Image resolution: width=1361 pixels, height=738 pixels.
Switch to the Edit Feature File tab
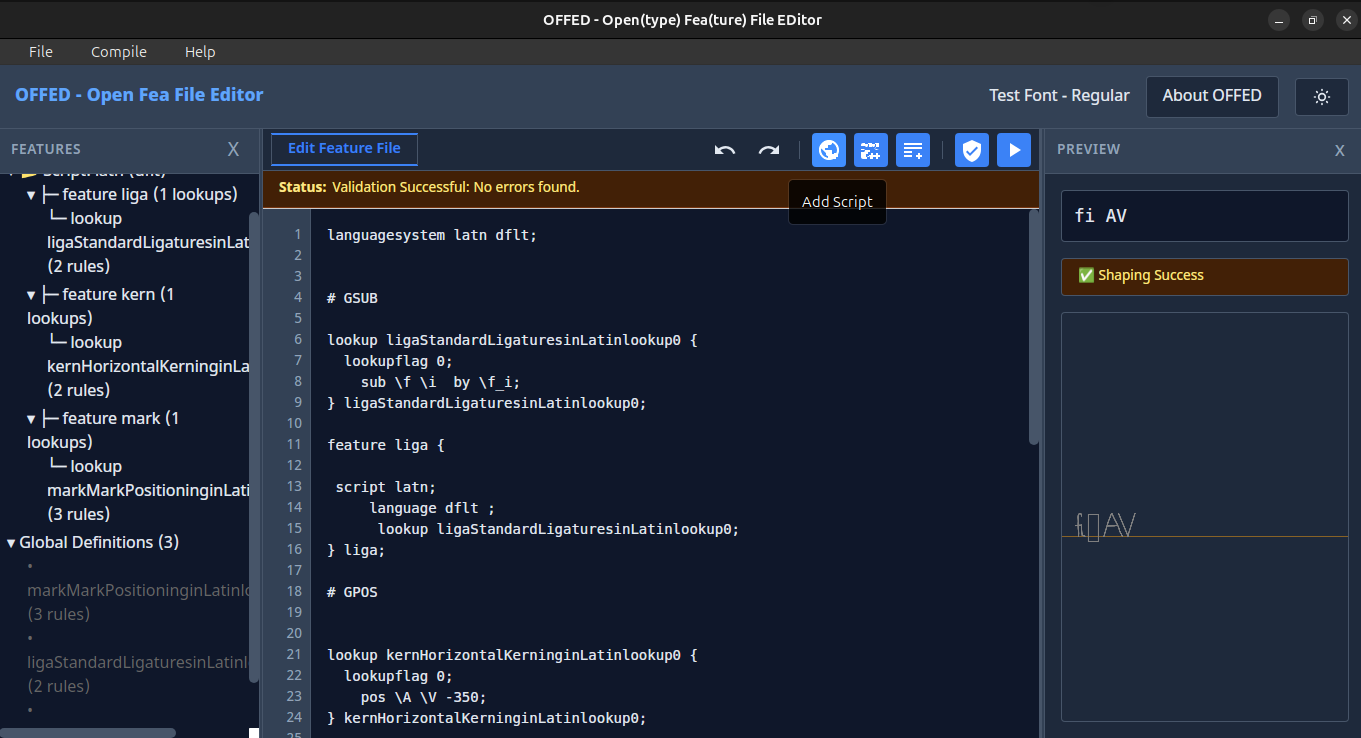344,149
